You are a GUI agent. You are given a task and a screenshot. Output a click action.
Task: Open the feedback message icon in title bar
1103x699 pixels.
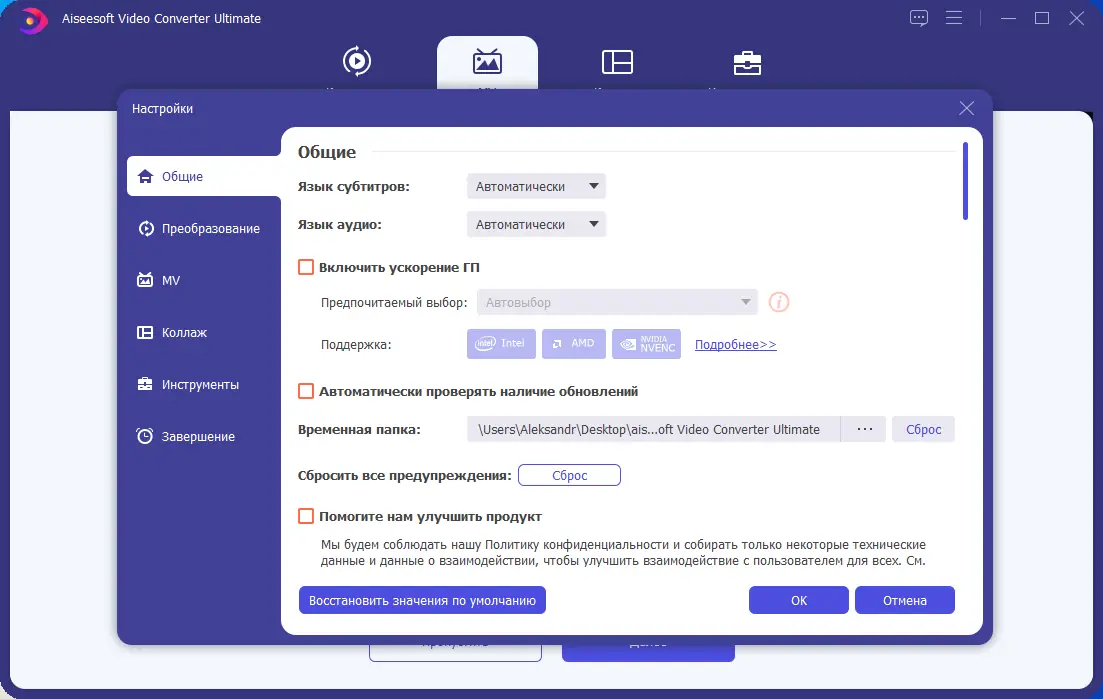[918, 17]
